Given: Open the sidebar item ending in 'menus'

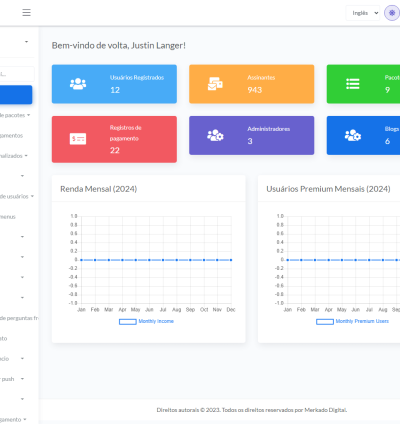Looking at the screenshot, I should tap(8, 217).
